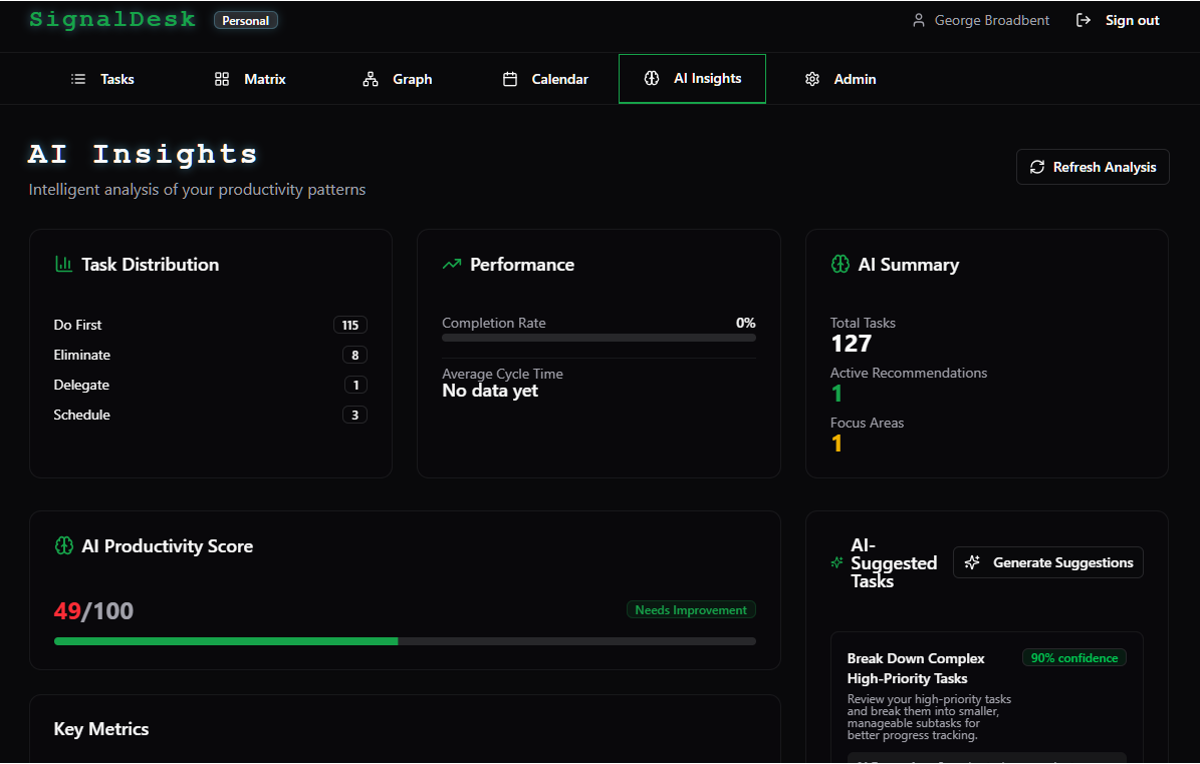Click the Tasks list icon
This screenshot has height=764, width=1200.
78,79
